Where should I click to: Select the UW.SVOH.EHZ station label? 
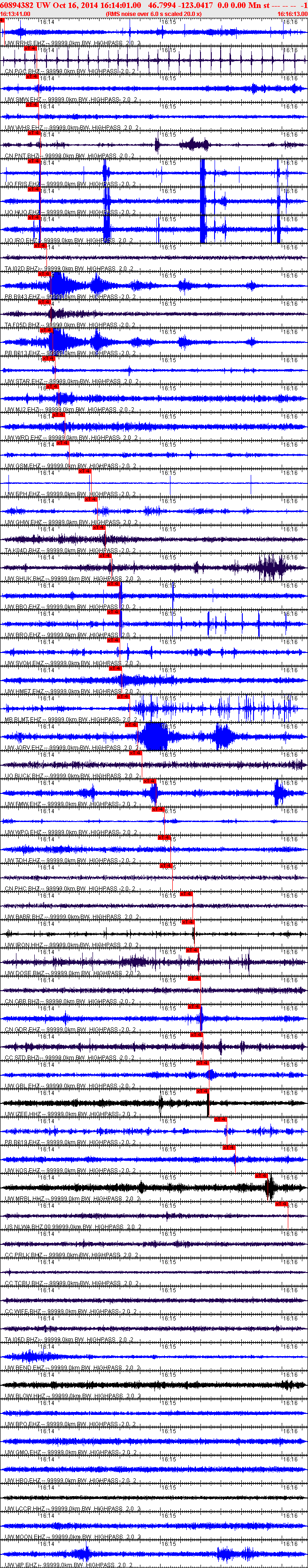(25, 663)
